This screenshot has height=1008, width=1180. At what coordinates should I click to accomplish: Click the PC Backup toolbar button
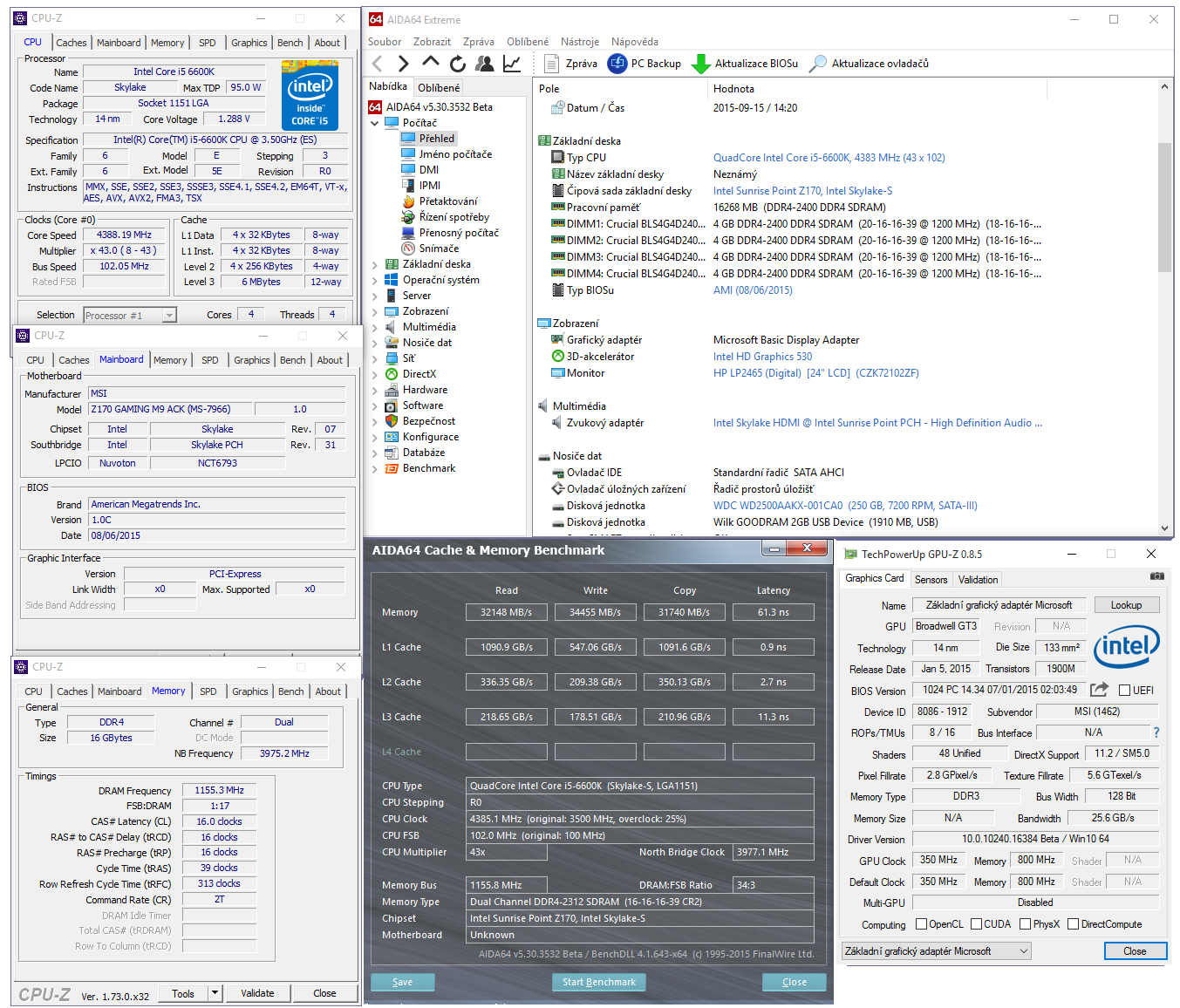pos(645,64)
